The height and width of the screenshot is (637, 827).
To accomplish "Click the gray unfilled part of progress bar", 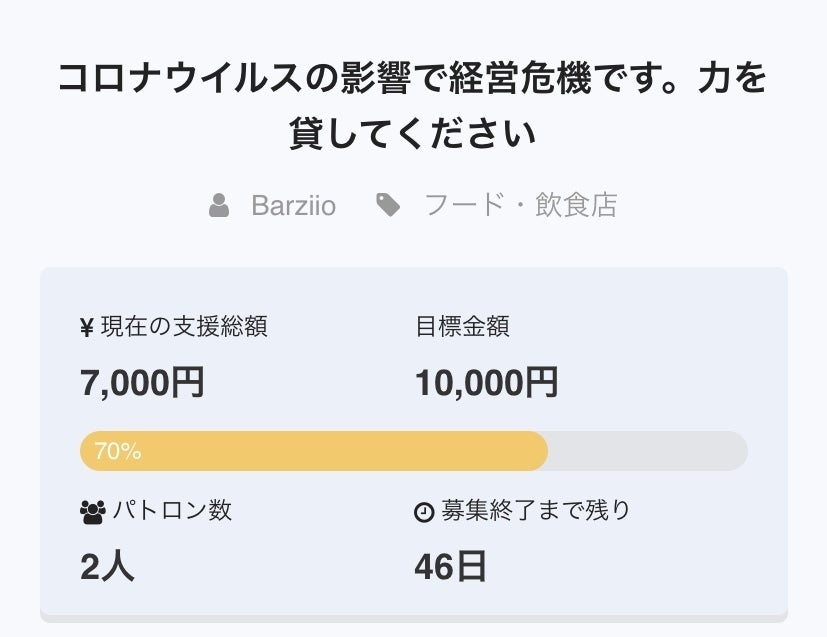I will pos(648,452).
